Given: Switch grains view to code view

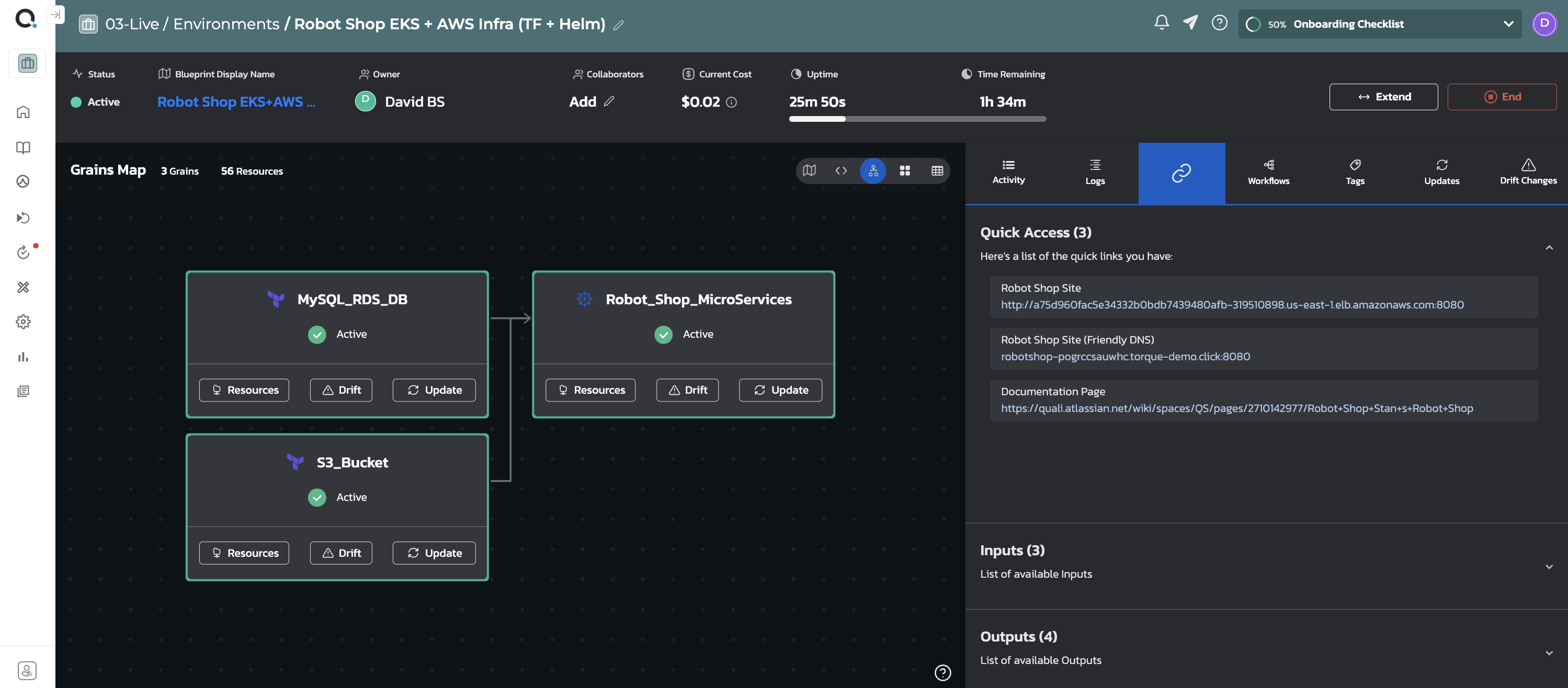Looking at the screenshot, I should pos(840,171).
